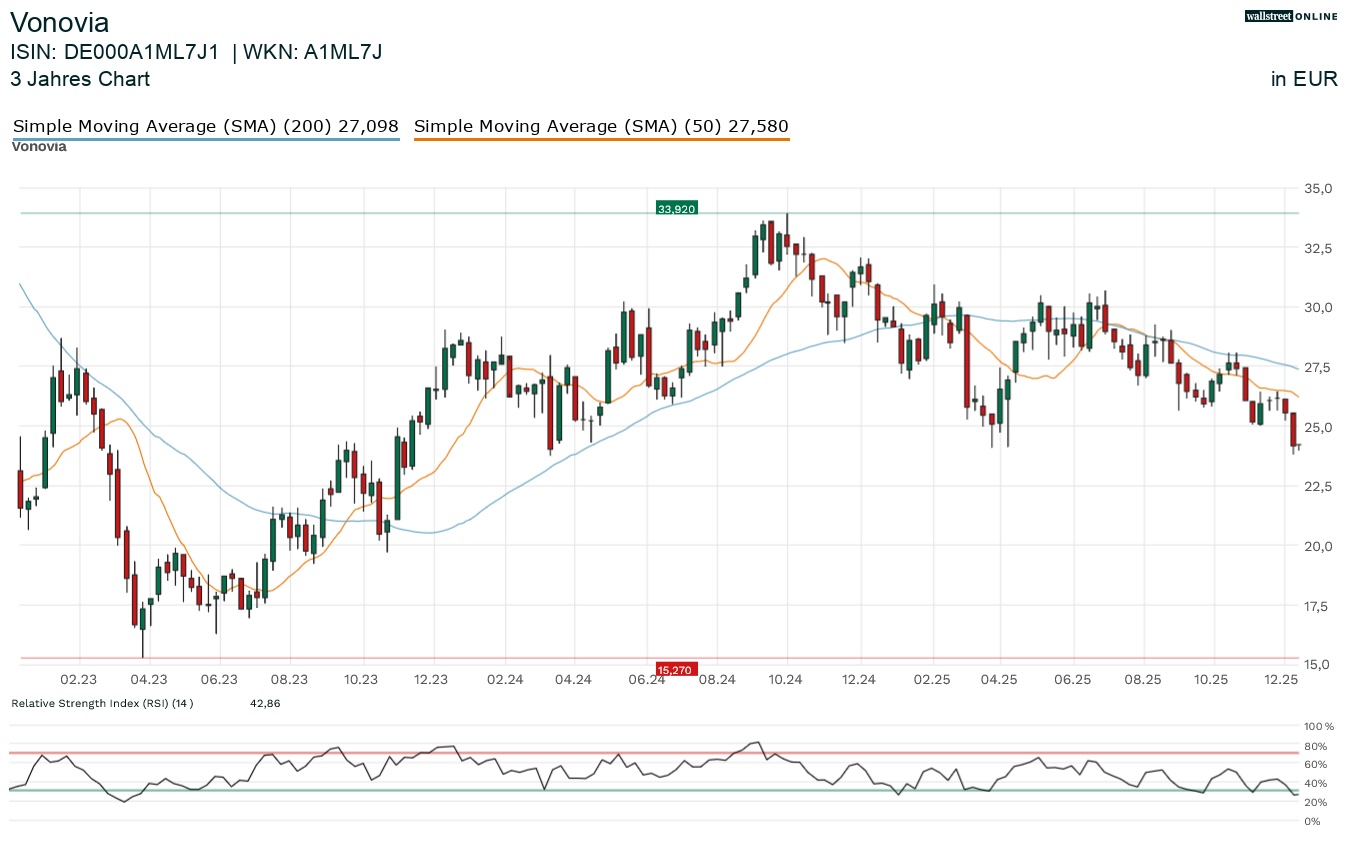The height and width of the screenshot is (848, 1349).
Task: Select the 10.24 date on the x-axis
Action: tap(785, 680)
